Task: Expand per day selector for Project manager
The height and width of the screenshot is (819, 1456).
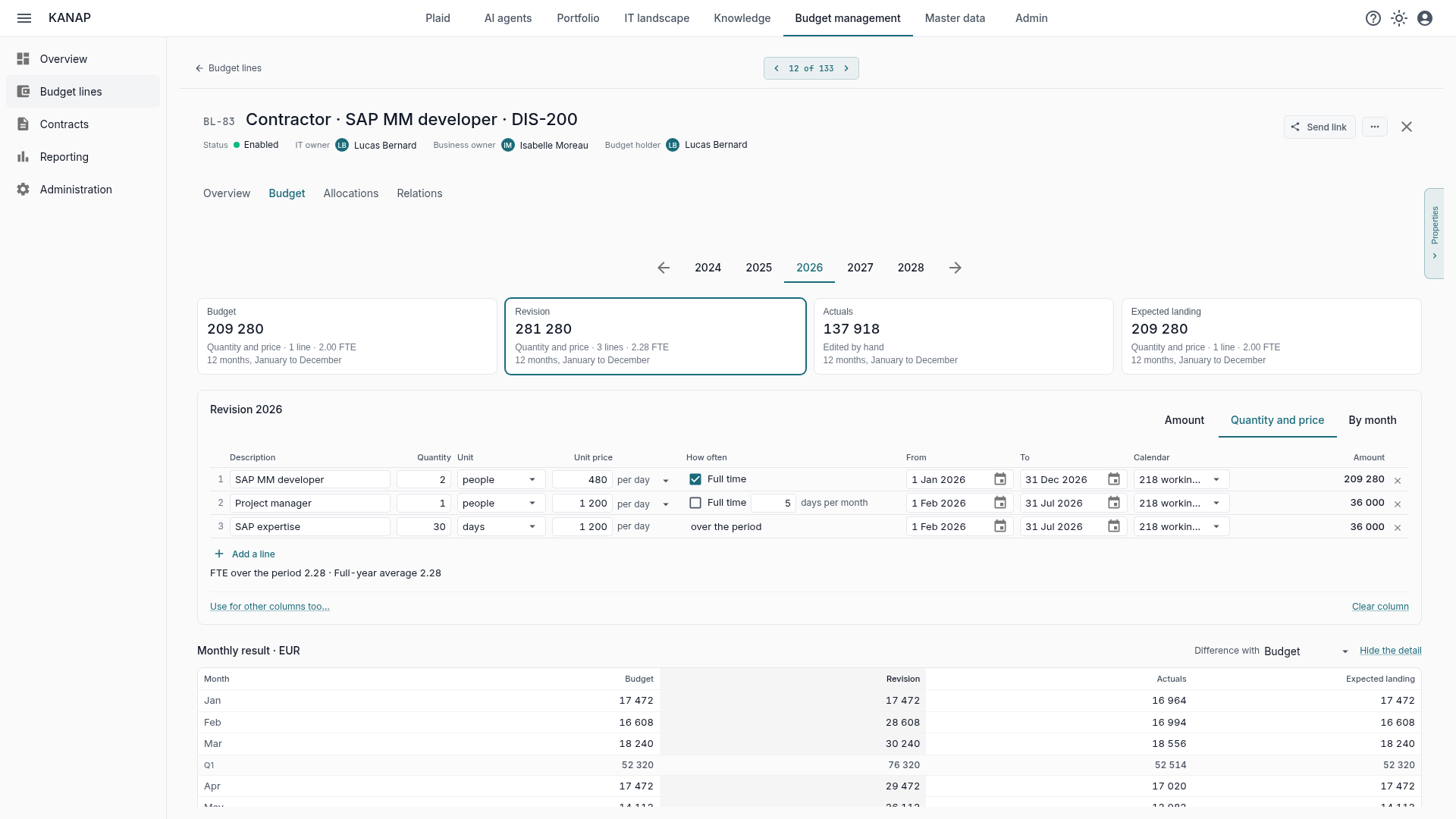Action: tap(666, 504)
